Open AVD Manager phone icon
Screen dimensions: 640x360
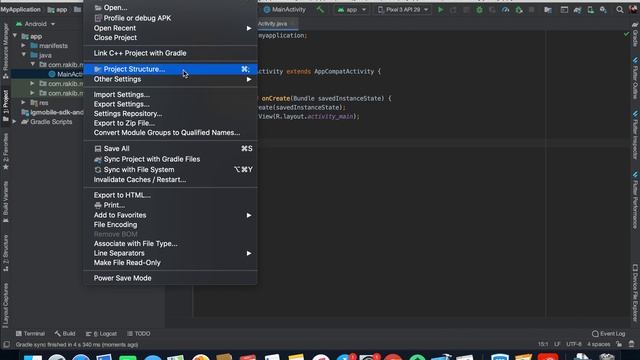click(x=590, y=9)
